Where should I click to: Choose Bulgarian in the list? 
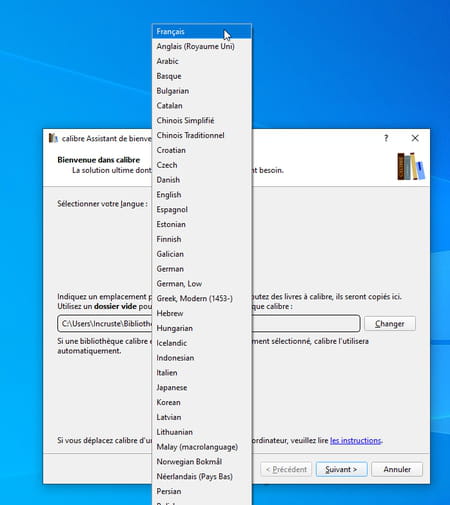point(202,91)
